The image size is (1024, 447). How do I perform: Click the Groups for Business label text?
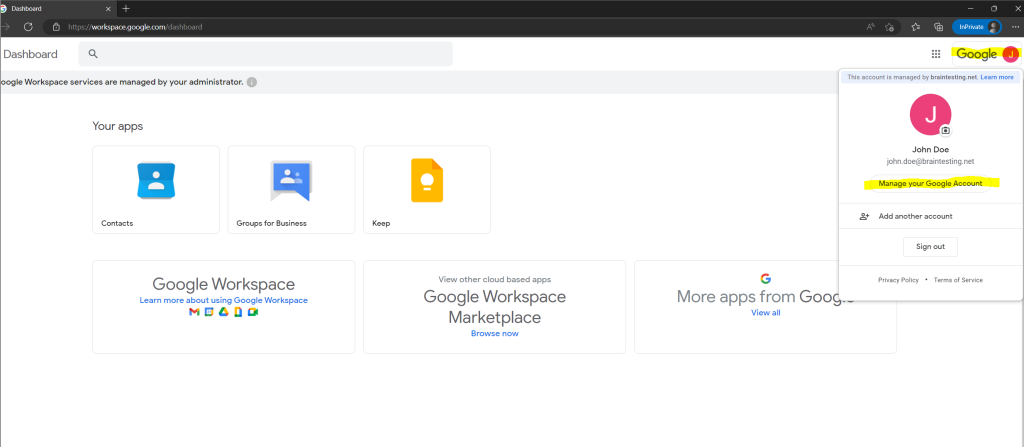[272, 224]
